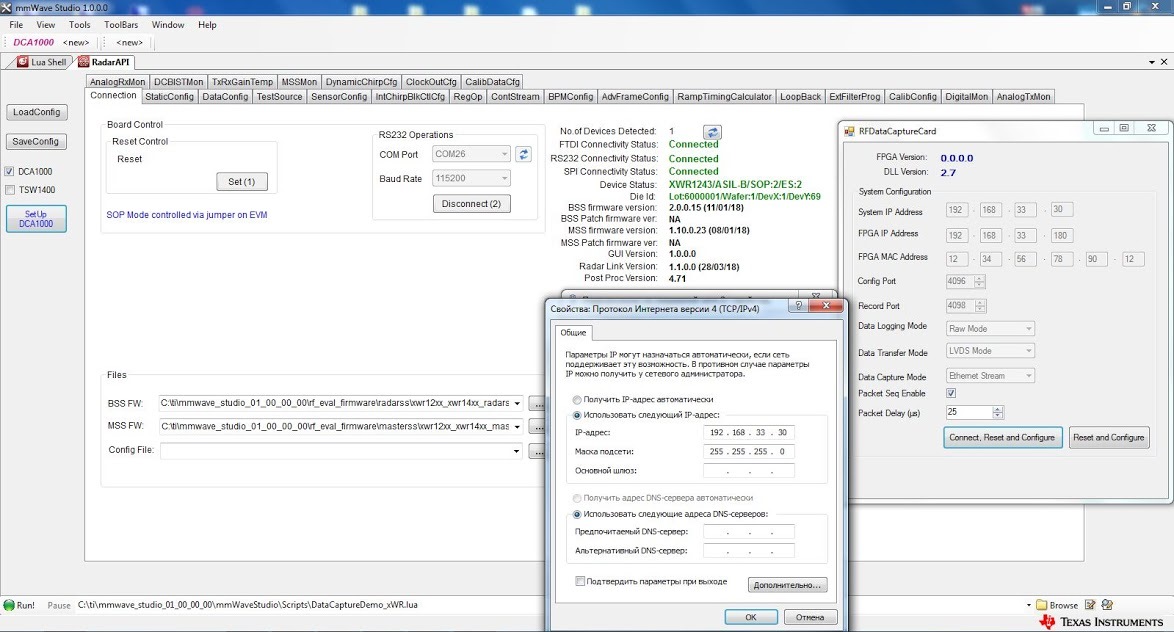The width and height of the screenshot is (1174, 632).
Task: Open the script edit icon beside Browse
Action: (x=1090, y=605)
